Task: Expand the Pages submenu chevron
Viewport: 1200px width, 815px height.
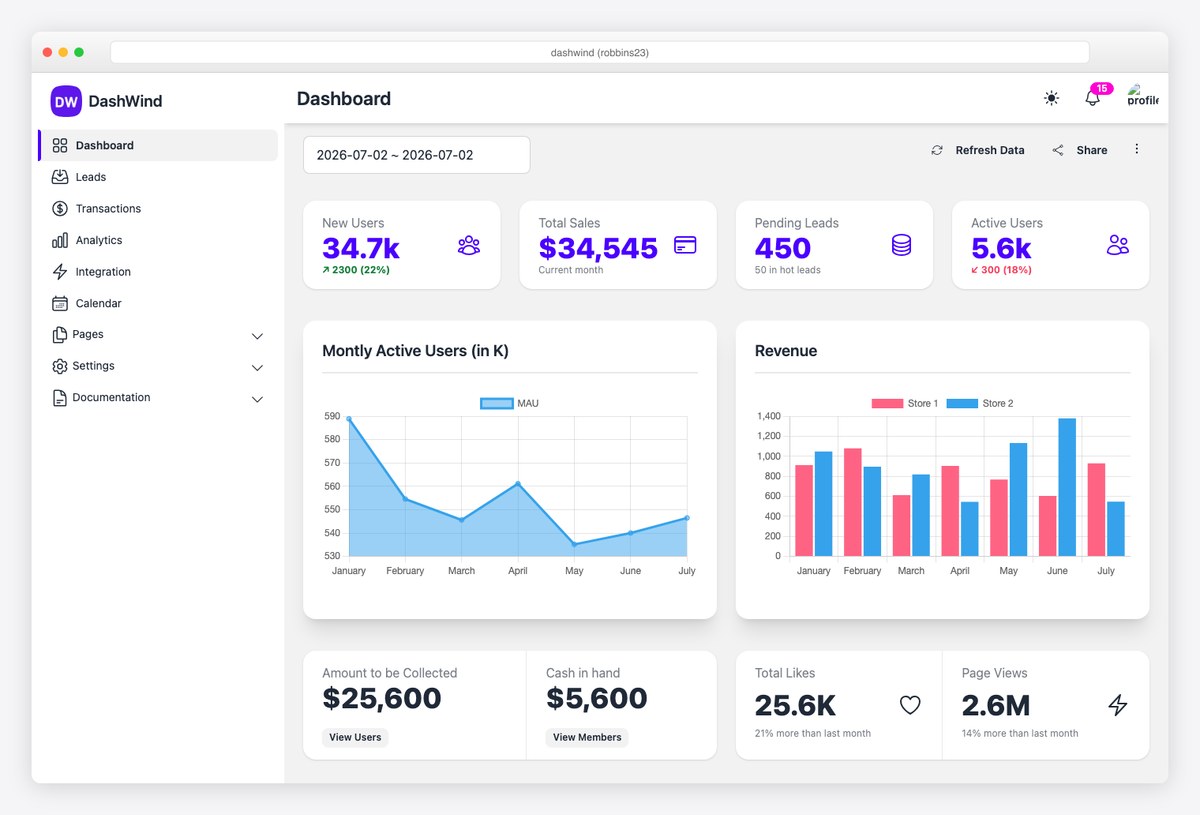Action: pos(257,336)
